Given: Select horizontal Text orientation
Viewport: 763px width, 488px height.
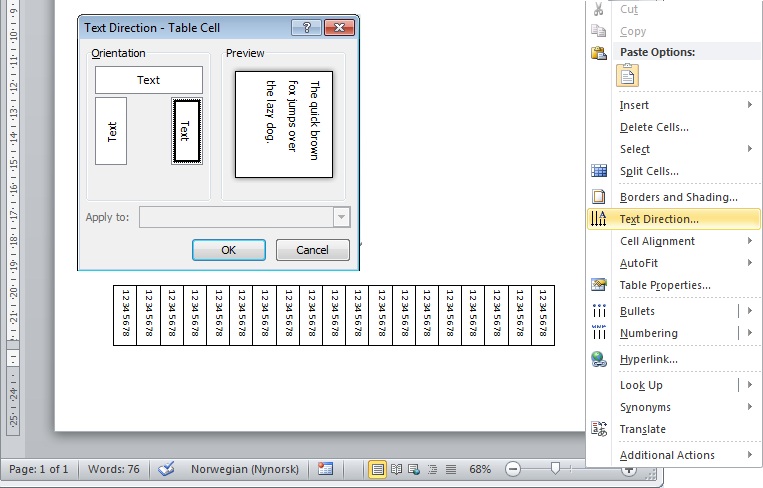Looking at the screenshot, I should 148,80.
